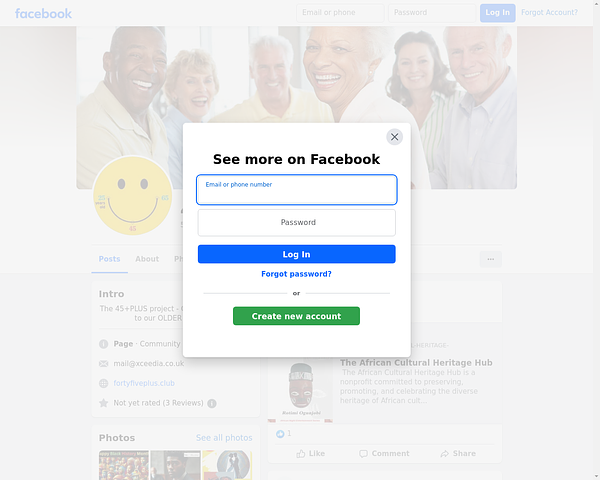The width and height of the screenshot is (600, 480).
Task: Close the See more on Facebook dialog
Action: coord(395,137)
